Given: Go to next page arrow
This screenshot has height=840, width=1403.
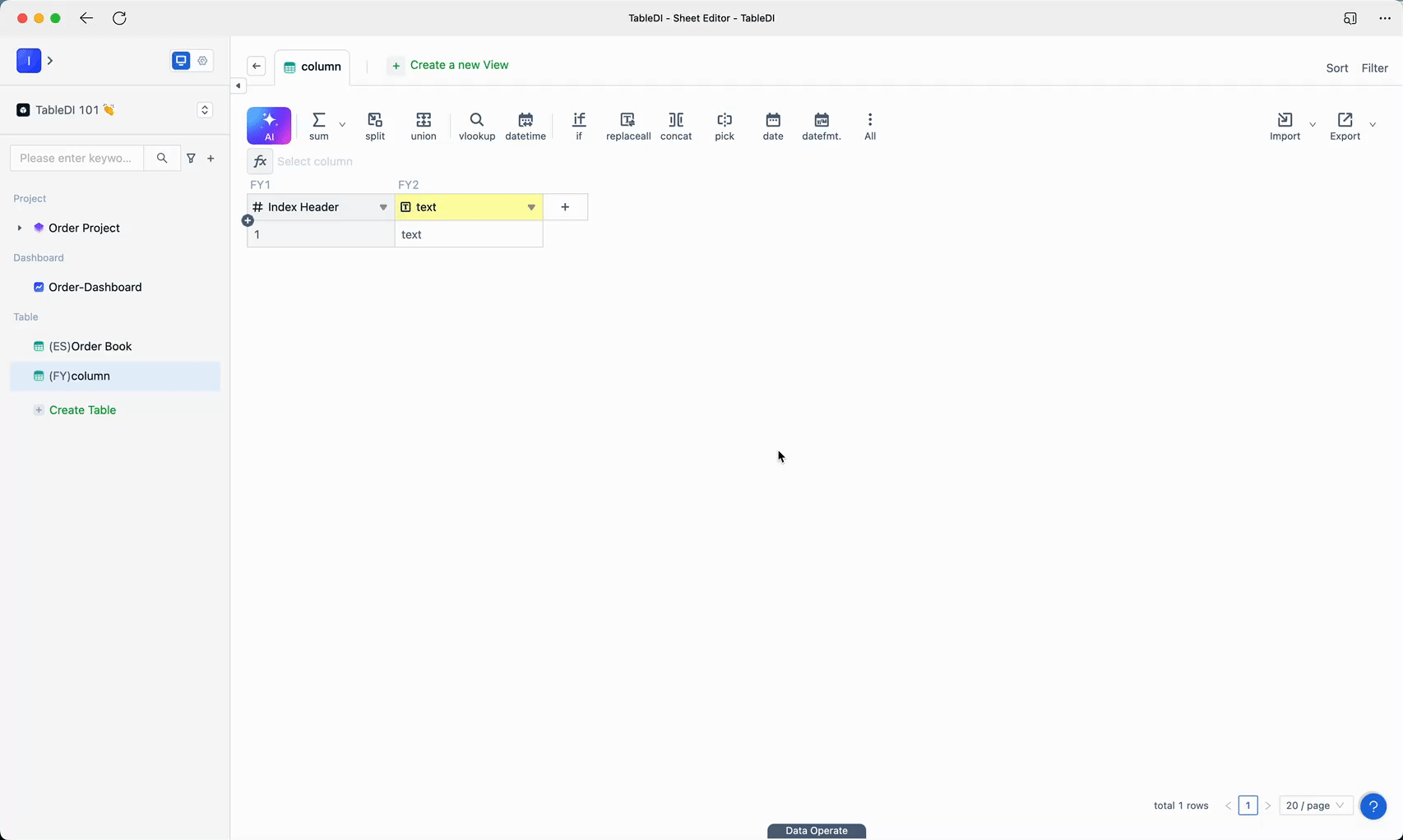Looking at the screenshot, I should tap(1267, 805).
